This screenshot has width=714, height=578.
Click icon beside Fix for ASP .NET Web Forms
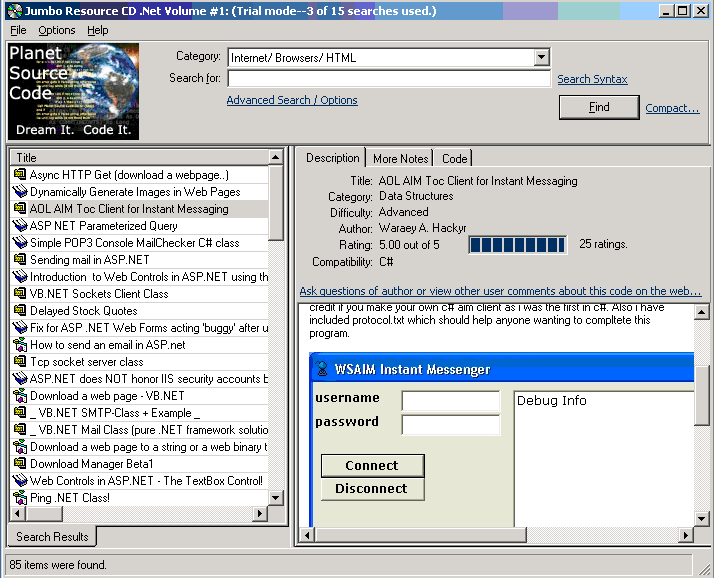[x=20, y=327]
